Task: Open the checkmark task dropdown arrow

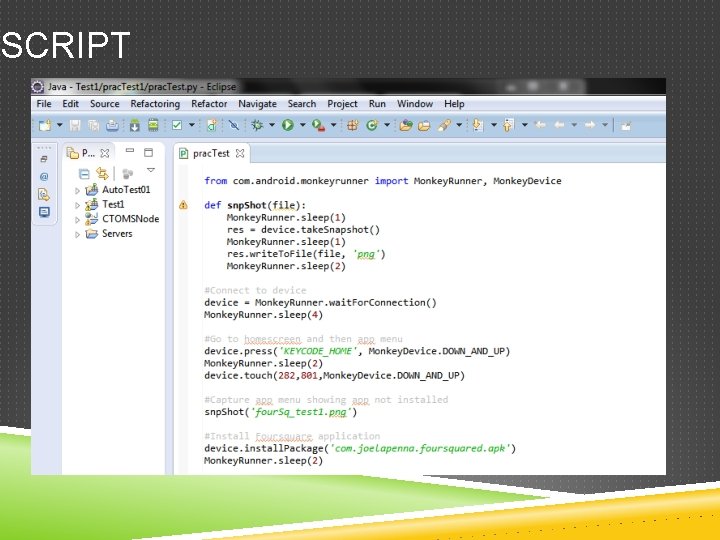Action: click(192, 125)
